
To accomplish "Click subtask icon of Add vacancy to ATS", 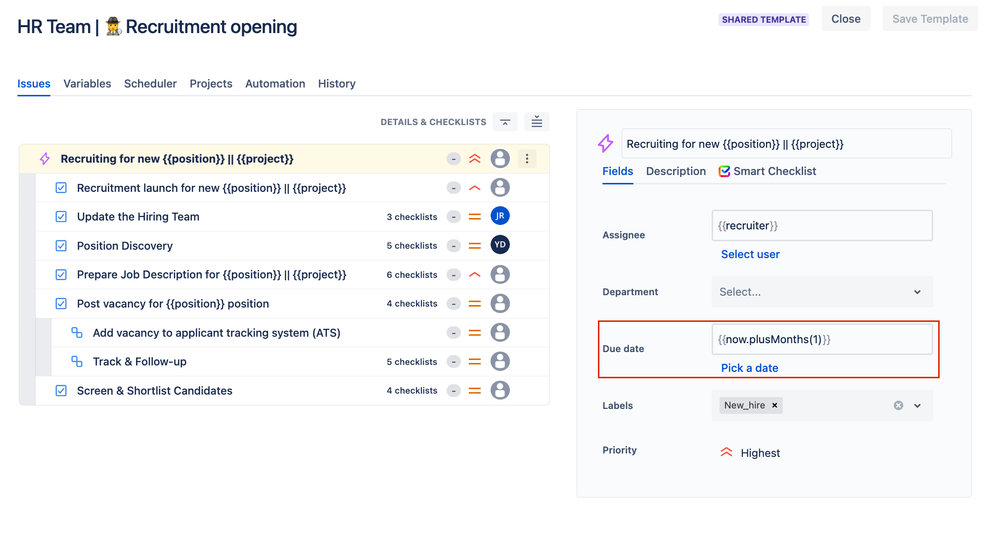I will [76, 333].
